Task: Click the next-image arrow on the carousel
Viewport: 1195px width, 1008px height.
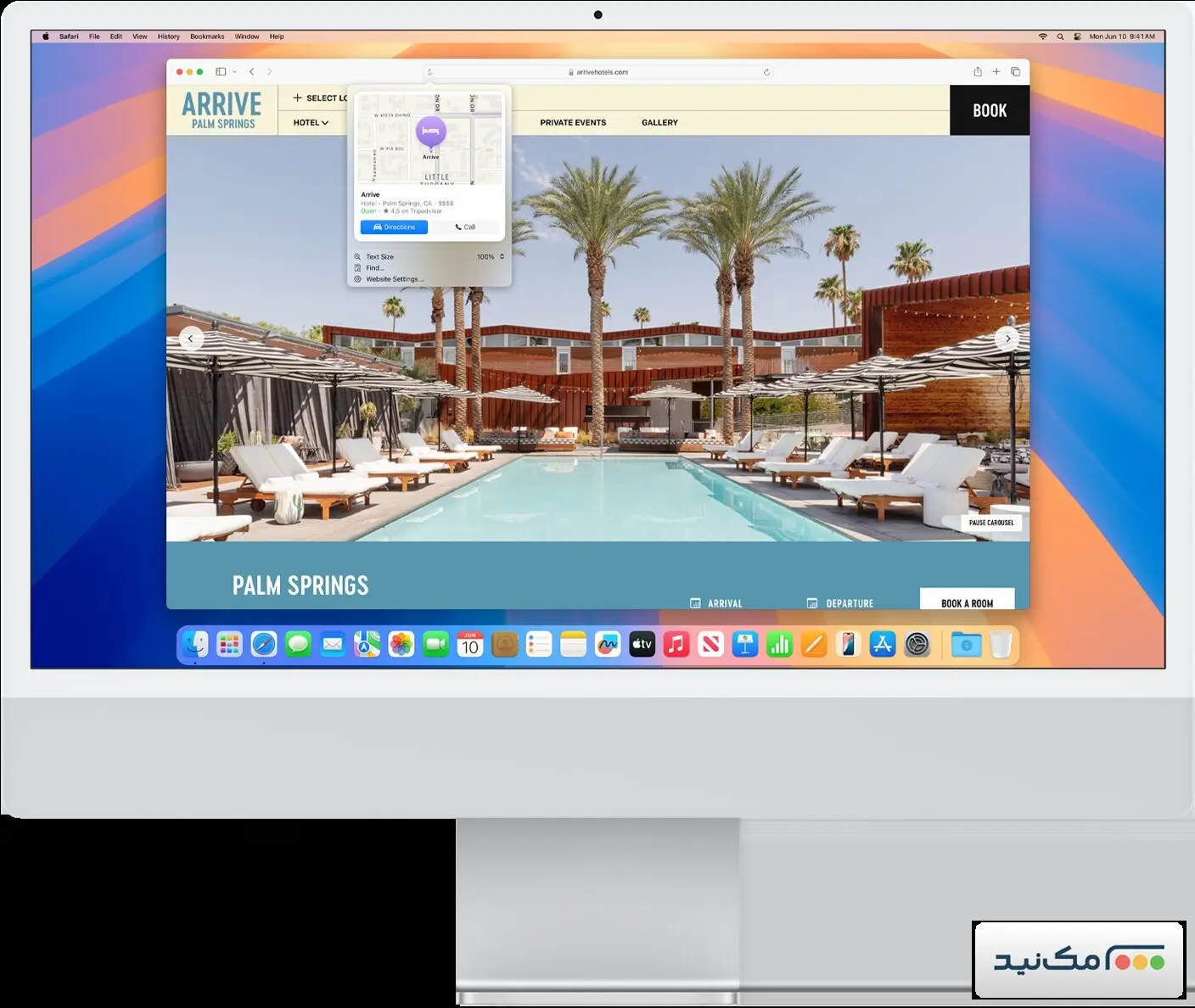Action: (1007, 339)
